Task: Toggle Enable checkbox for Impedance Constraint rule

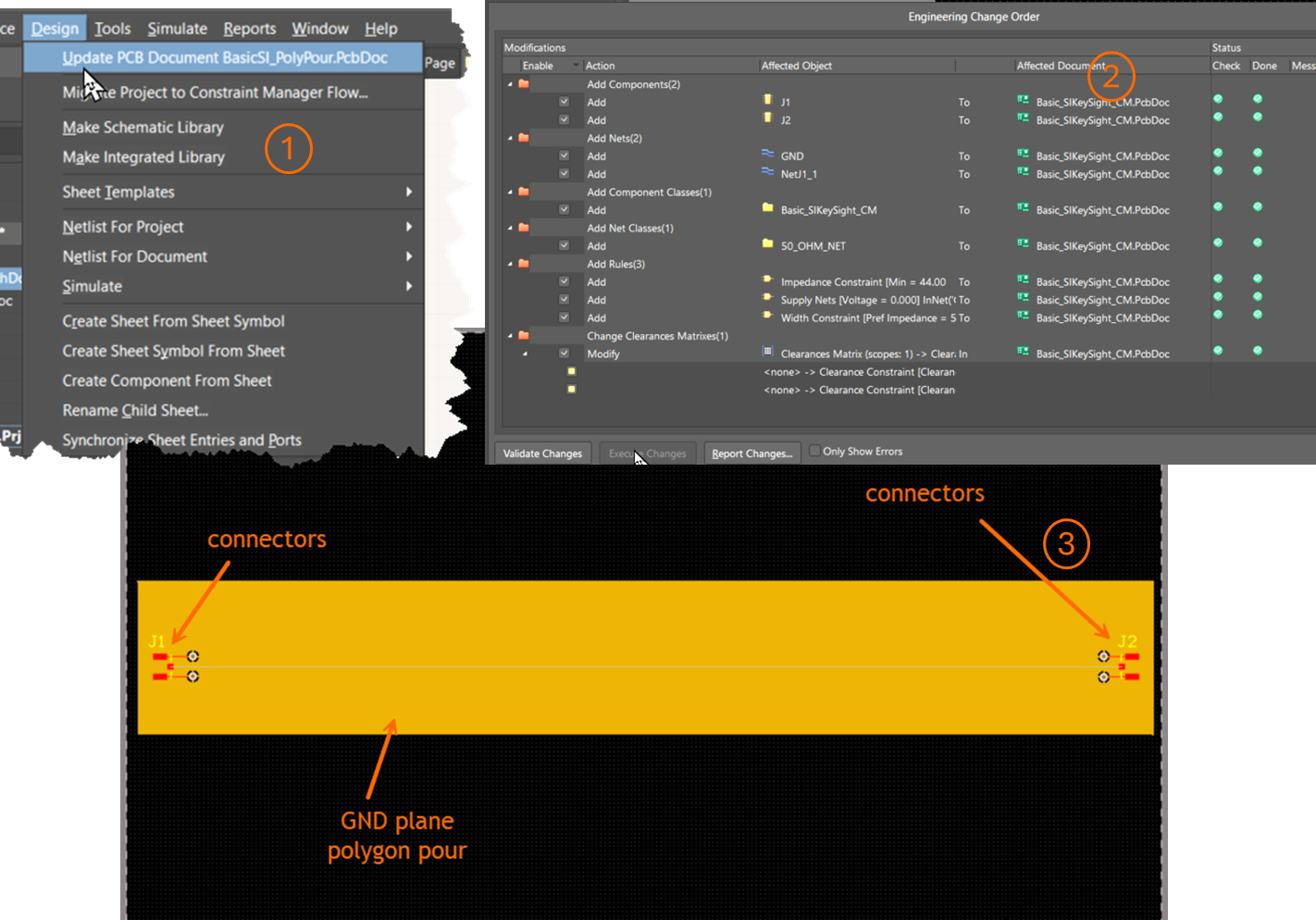Action: pos(564,281)
